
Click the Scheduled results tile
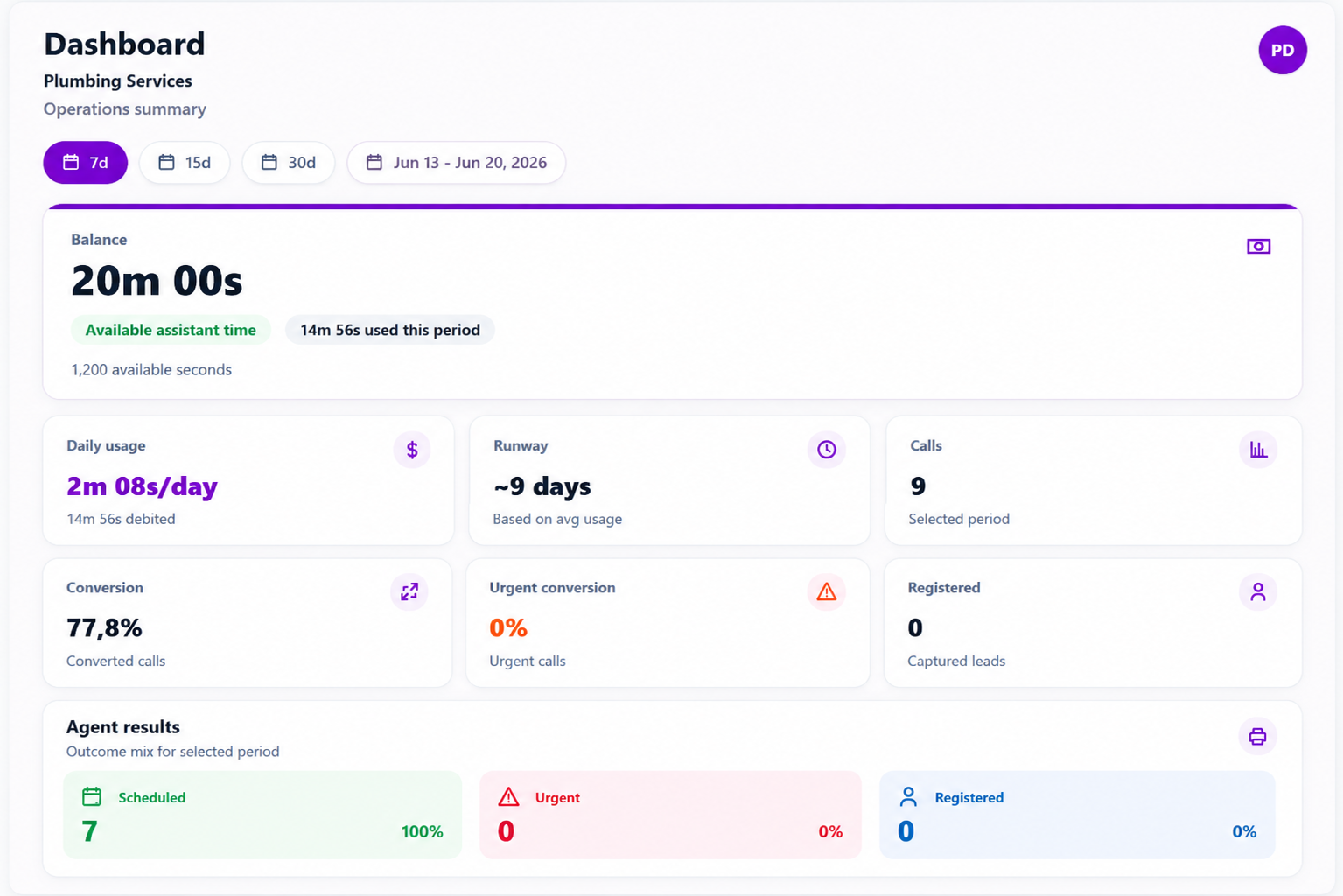tap(262, 815)
